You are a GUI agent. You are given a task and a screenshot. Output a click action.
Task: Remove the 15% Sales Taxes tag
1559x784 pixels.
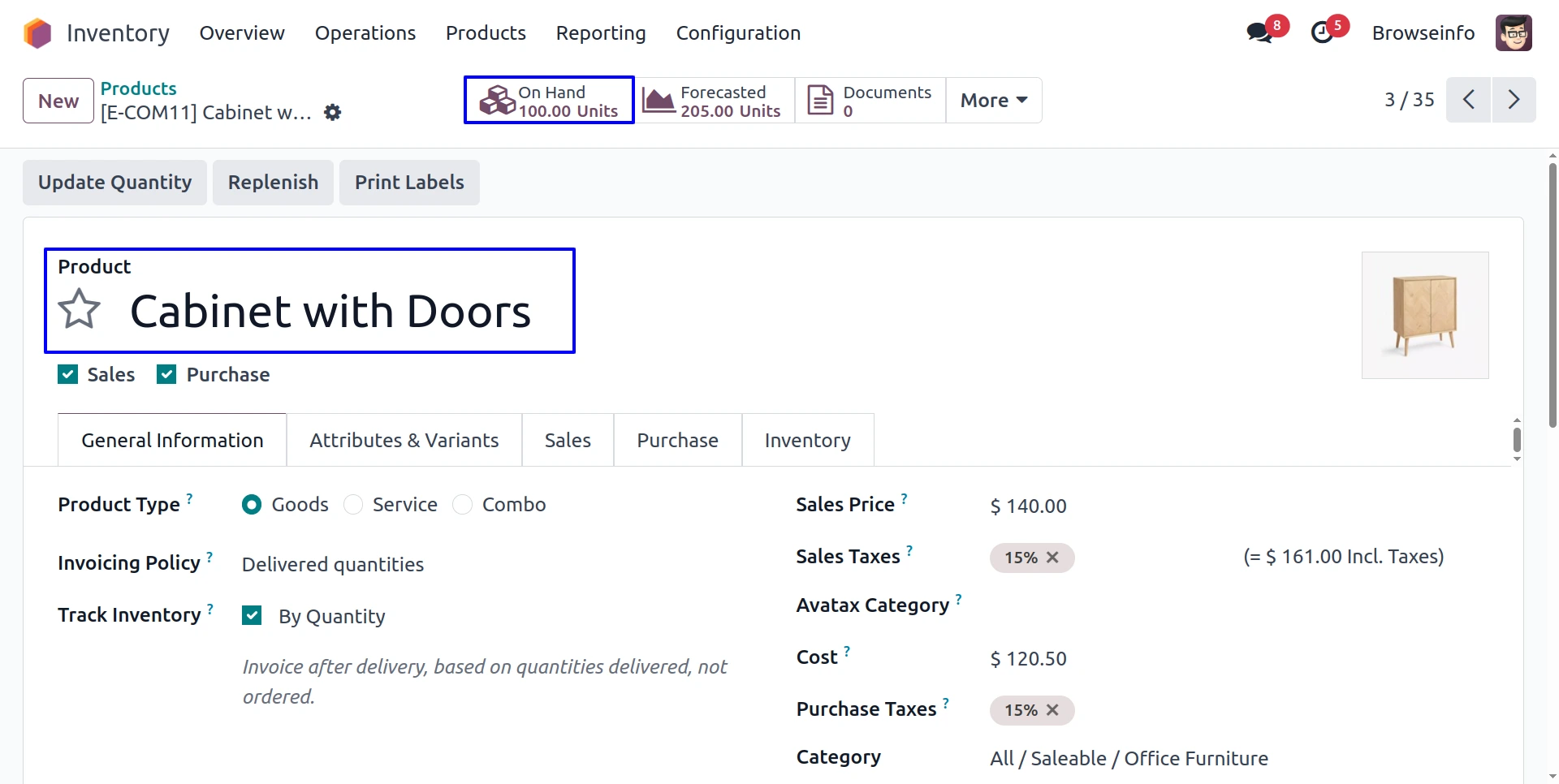(x=1052, y=558)
